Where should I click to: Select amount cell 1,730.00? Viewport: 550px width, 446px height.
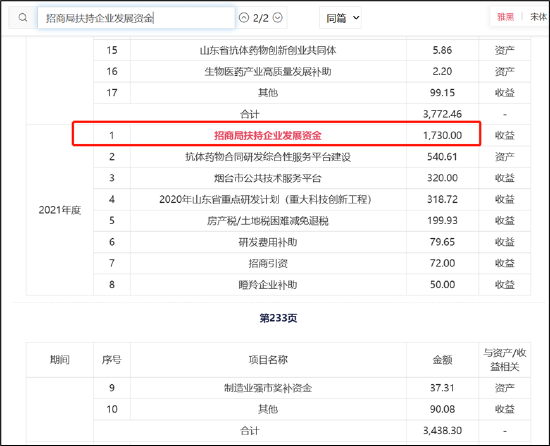(x=442, y=135)
